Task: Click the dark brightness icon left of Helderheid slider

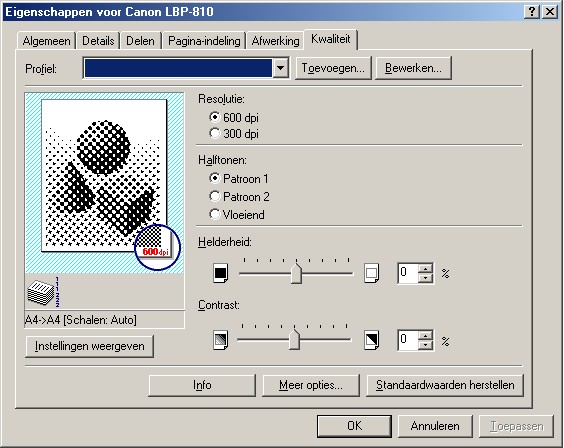Action: 220,273
